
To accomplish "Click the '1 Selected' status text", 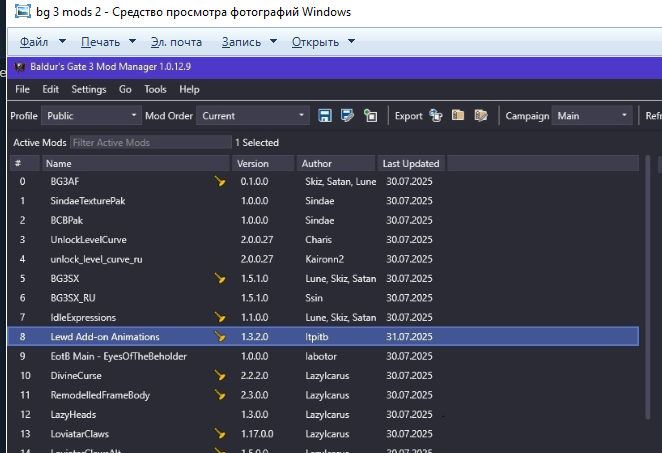I will pos(257,143).
